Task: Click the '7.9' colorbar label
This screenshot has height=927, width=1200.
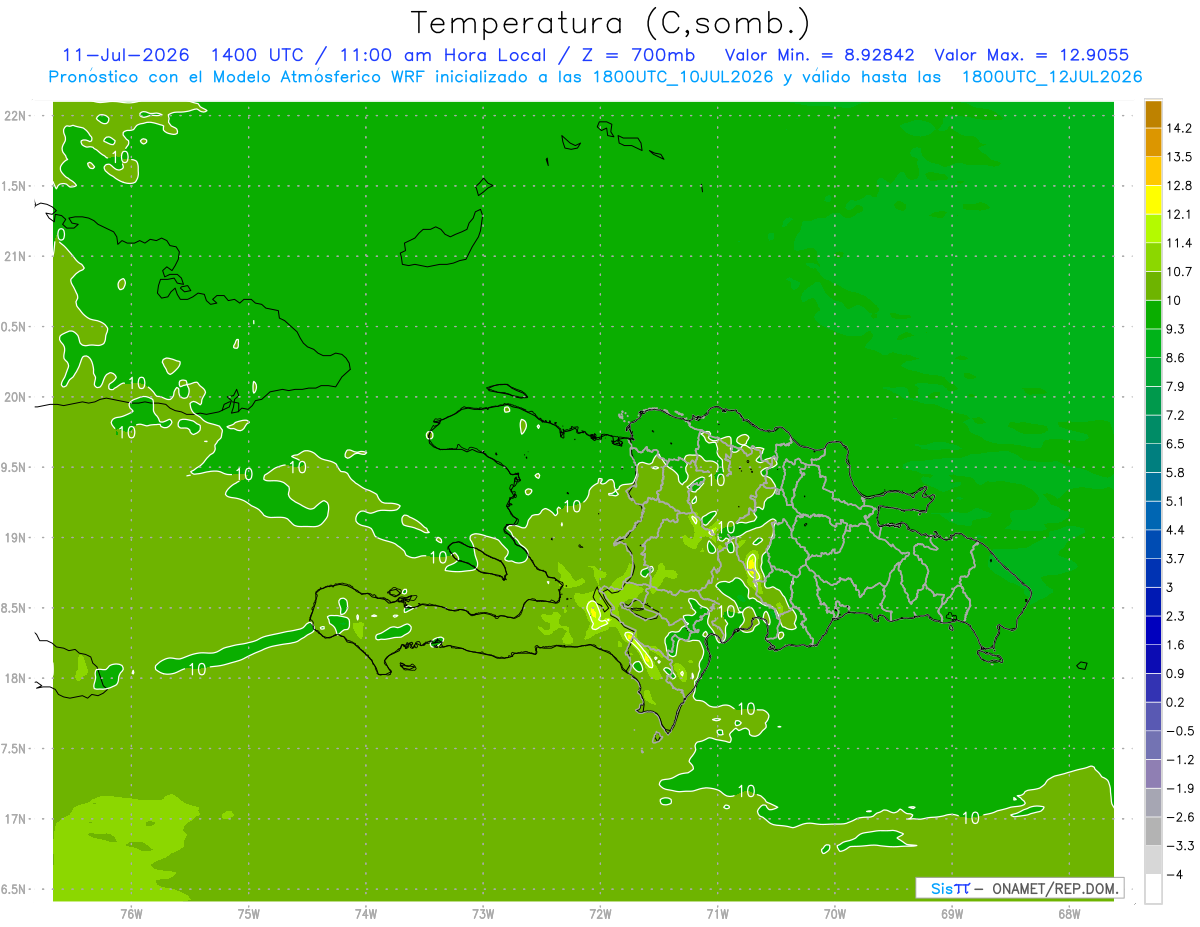Action: point(1176,386)
